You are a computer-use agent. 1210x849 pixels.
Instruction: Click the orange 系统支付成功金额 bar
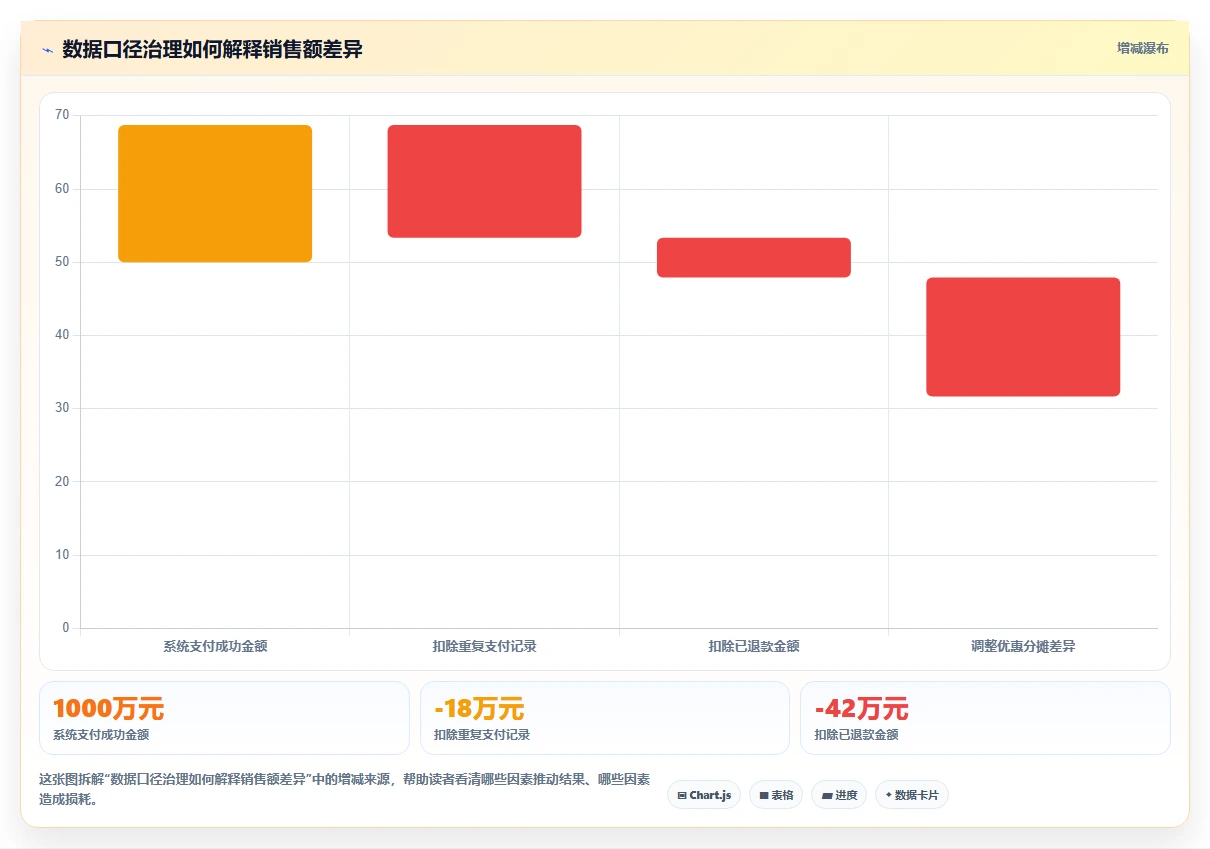(x=215, y=193)
